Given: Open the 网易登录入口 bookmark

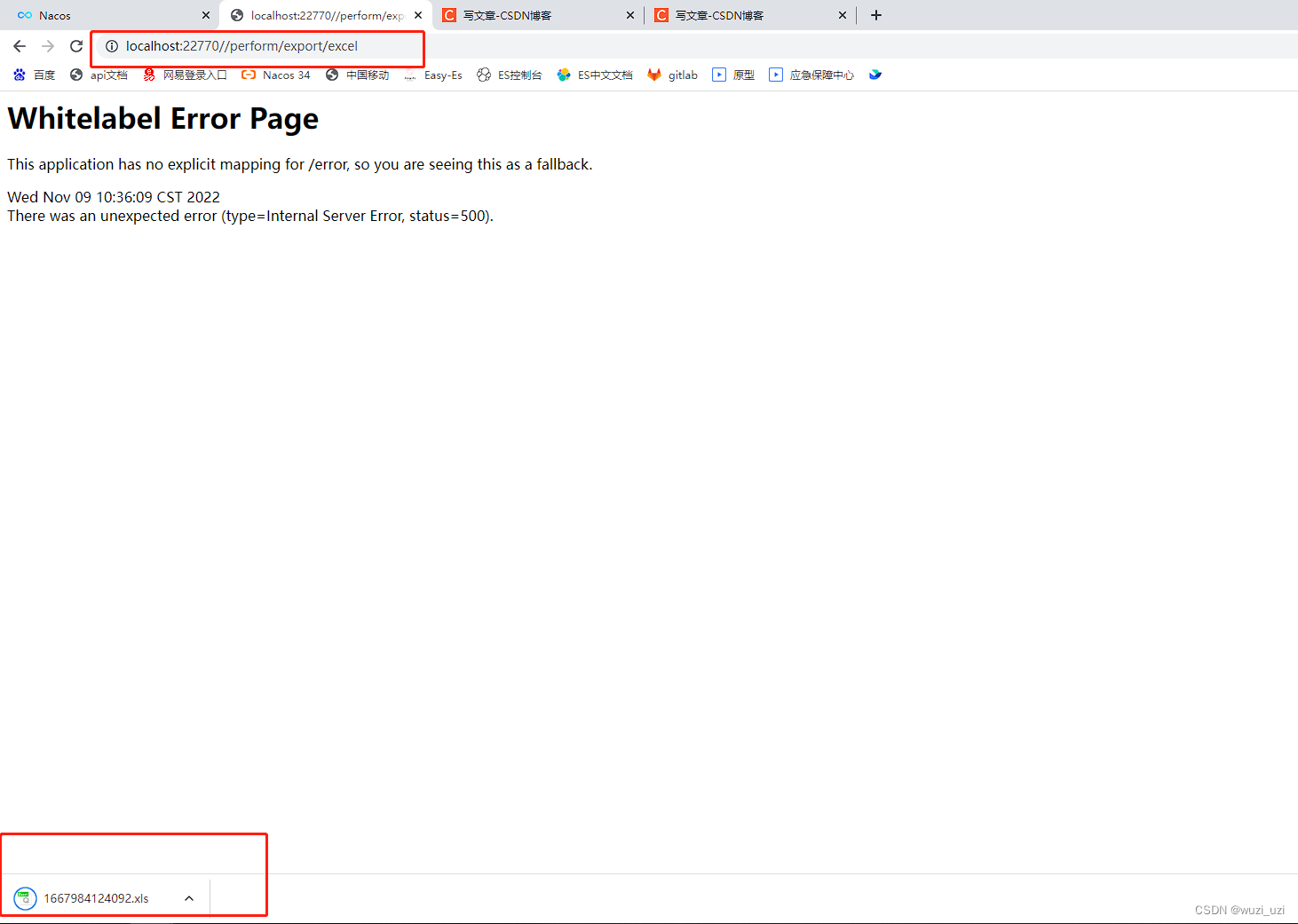Looking at the screenshot, I should click(x=185, y=75).
